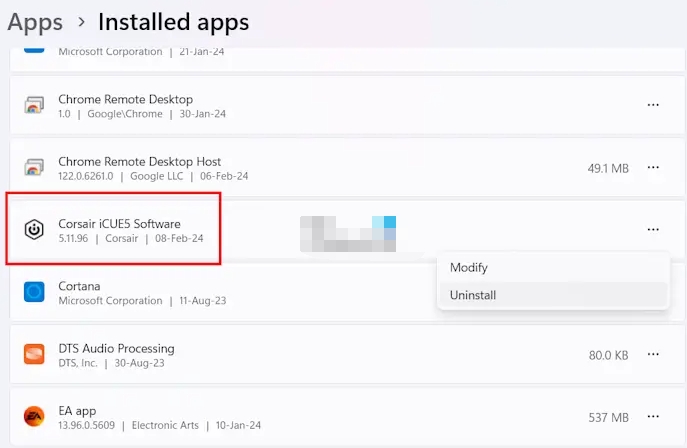Image resolution: width=687 pixels, height=448 pixels.
Task: Click the 08-Feb-24 install date
Action: (x=179, y=238)
